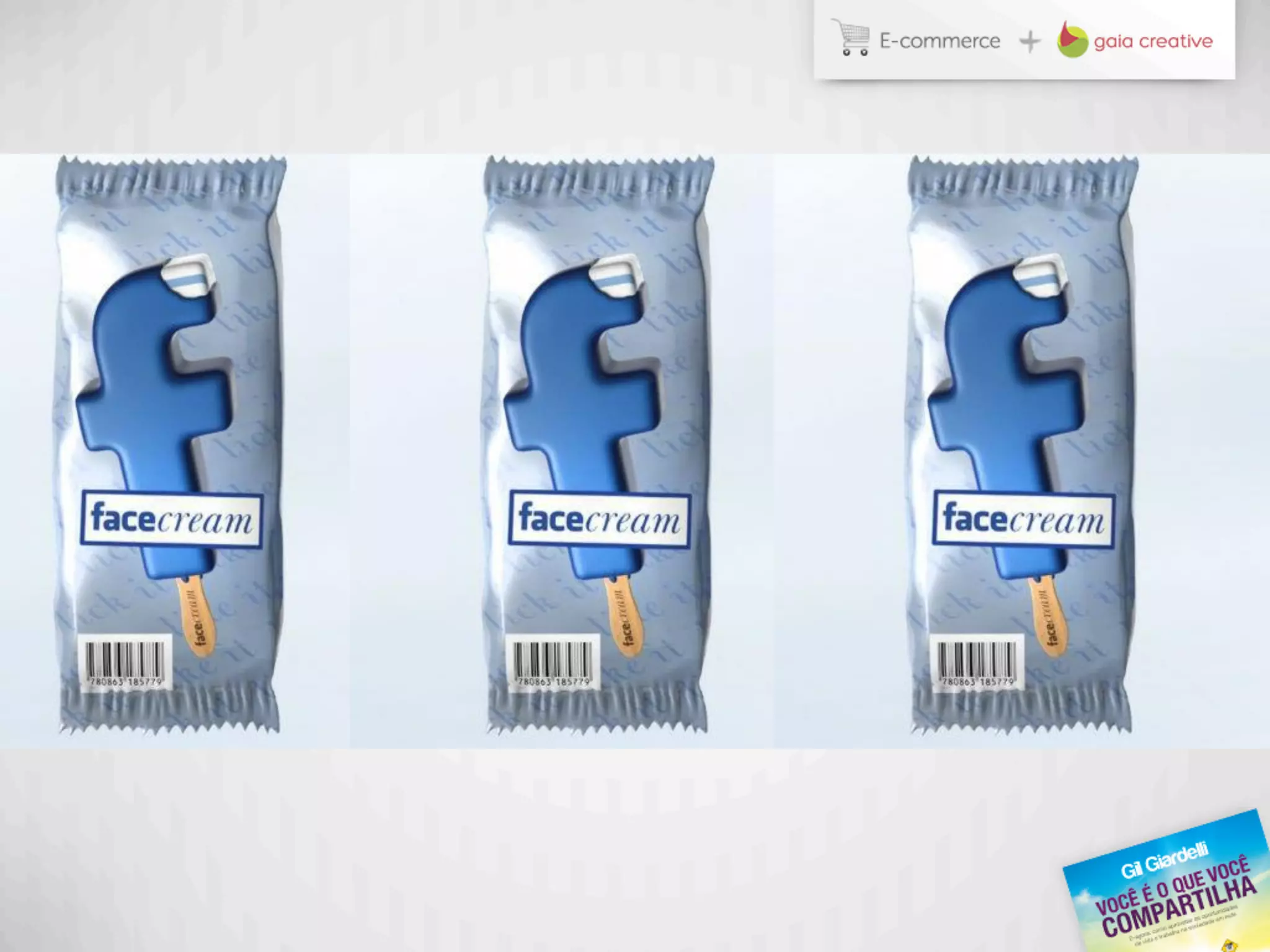Click the right facecream label

tap(1023, 519)
